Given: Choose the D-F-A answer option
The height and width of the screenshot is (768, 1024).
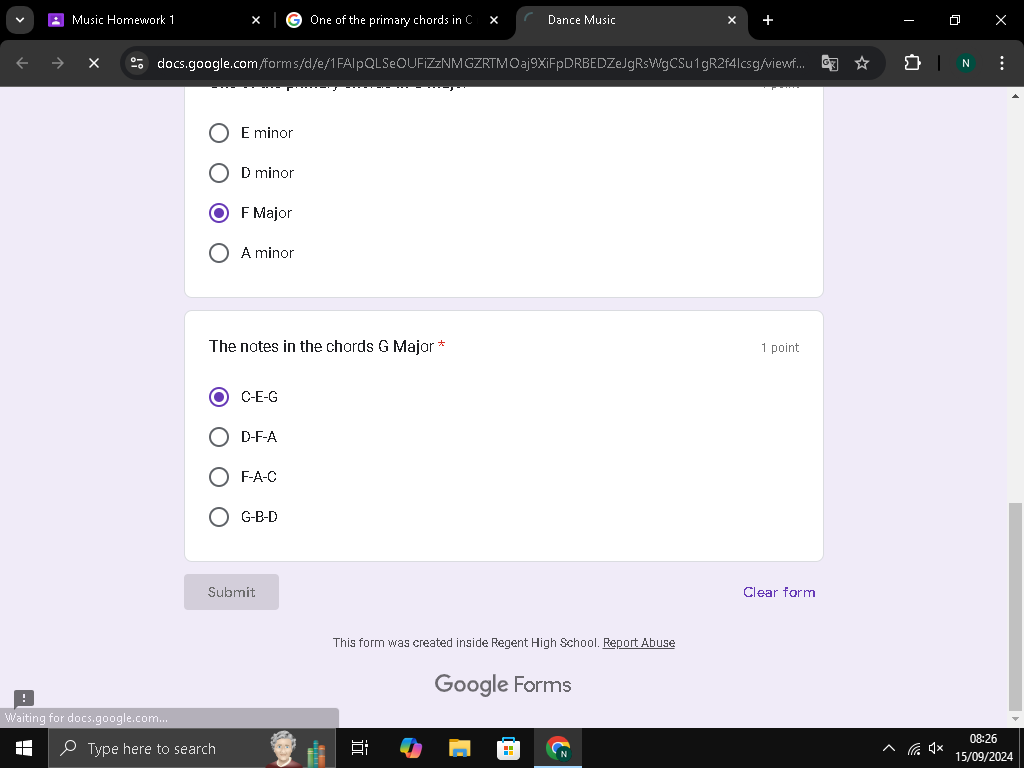Looking at the screenshot, I should [x=219, y=437].
